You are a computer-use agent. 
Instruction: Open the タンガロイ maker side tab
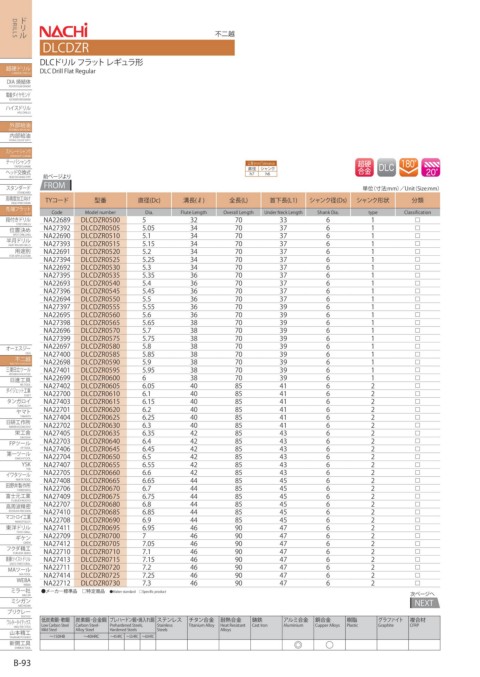[16, 402]
